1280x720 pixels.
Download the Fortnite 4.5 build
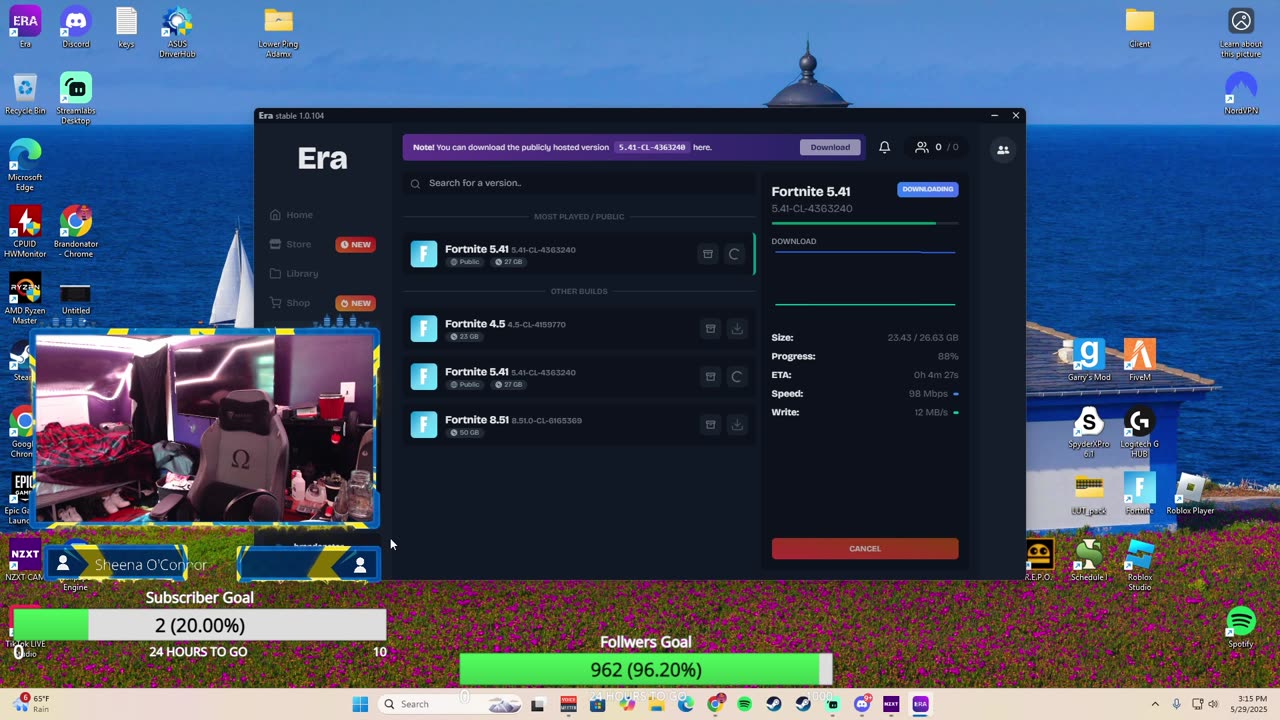tap(737, 329)
